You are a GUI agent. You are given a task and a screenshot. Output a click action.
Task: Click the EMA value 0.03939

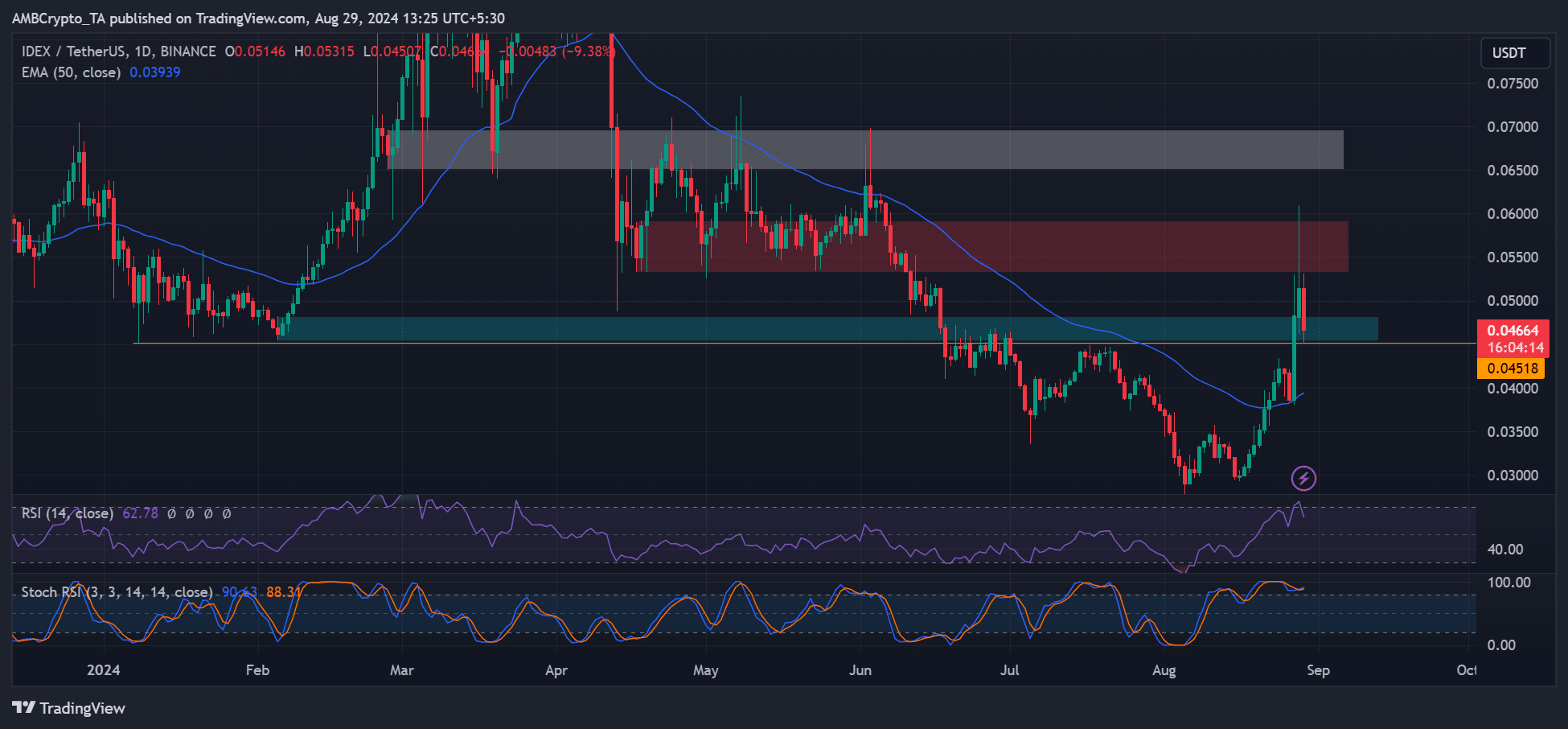tap(155, 72)
